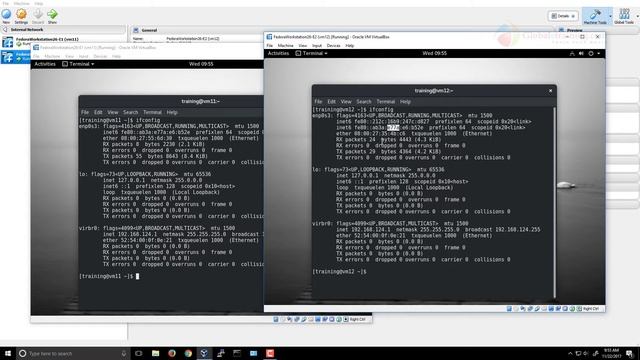Open the Global Tools panel
Image resolution: width=640 pixels, height=360 pixels.
click(624, 16)
